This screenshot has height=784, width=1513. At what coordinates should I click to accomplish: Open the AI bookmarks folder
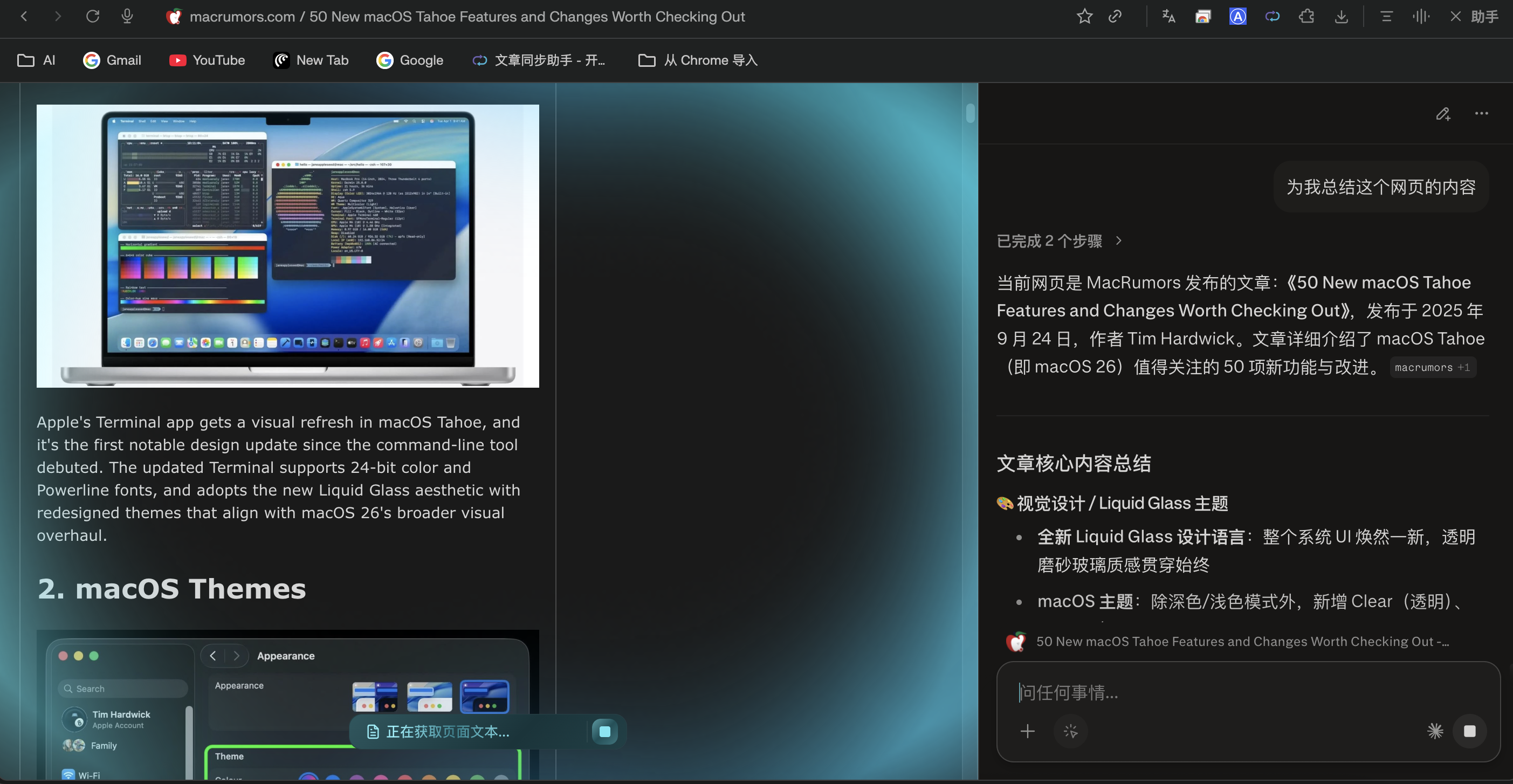pos(37,60)
